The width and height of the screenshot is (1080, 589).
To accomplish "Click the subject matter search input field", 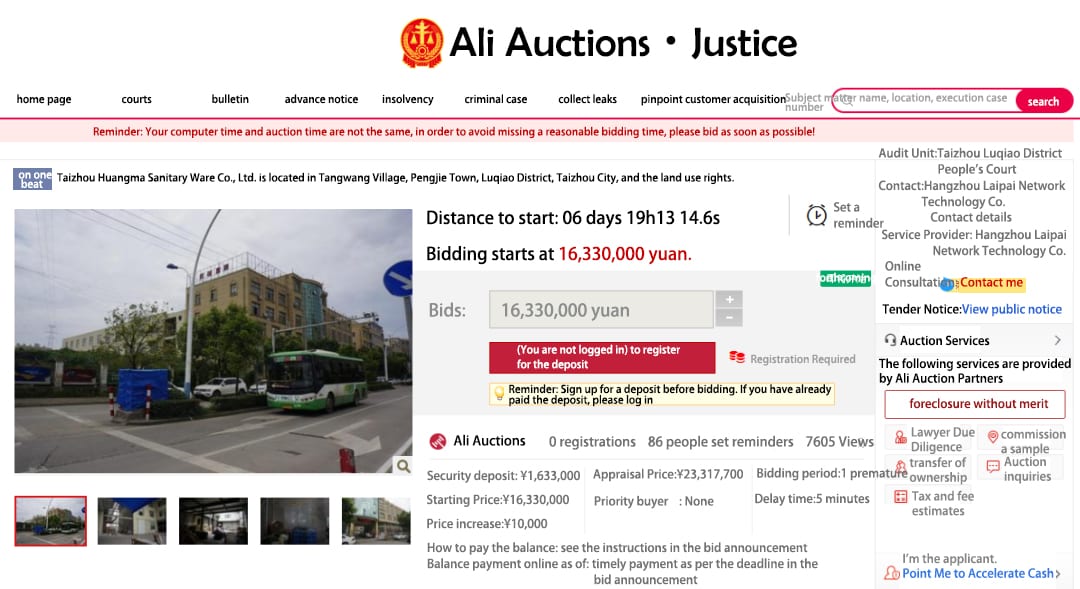I will (x=924, y=101).
